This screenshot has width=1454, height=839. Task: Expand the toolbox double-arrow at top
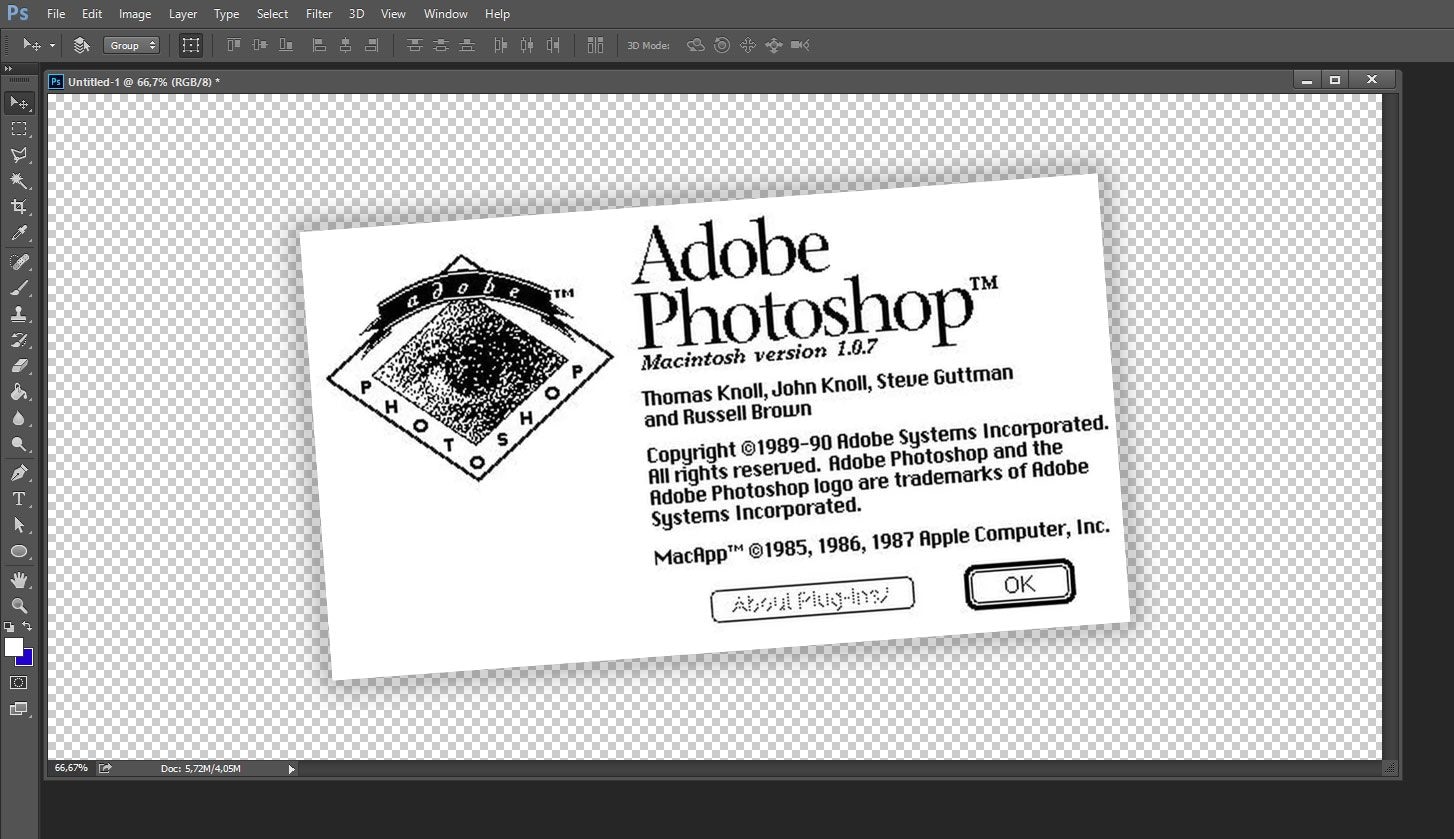pos(9,69)
